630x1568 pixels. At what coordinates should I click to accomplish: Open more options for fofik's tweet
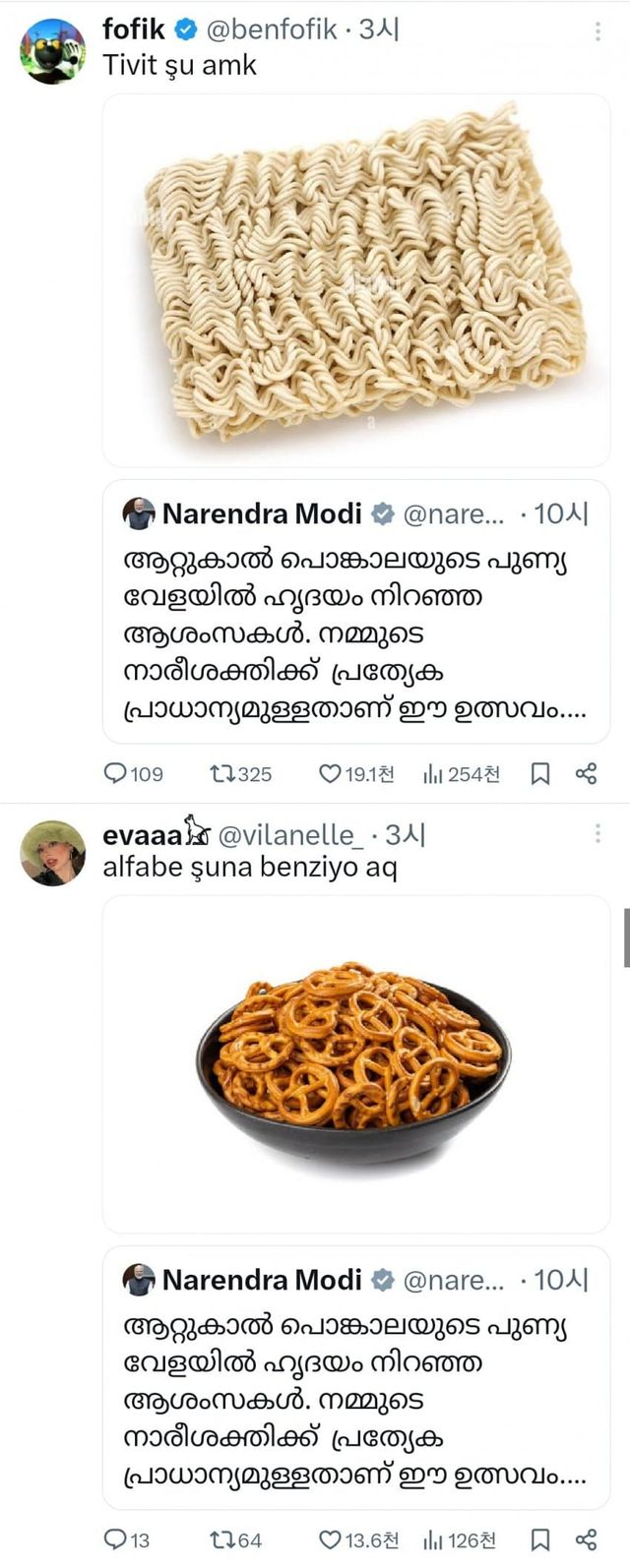pyautogui.click(x=597, y=31)
